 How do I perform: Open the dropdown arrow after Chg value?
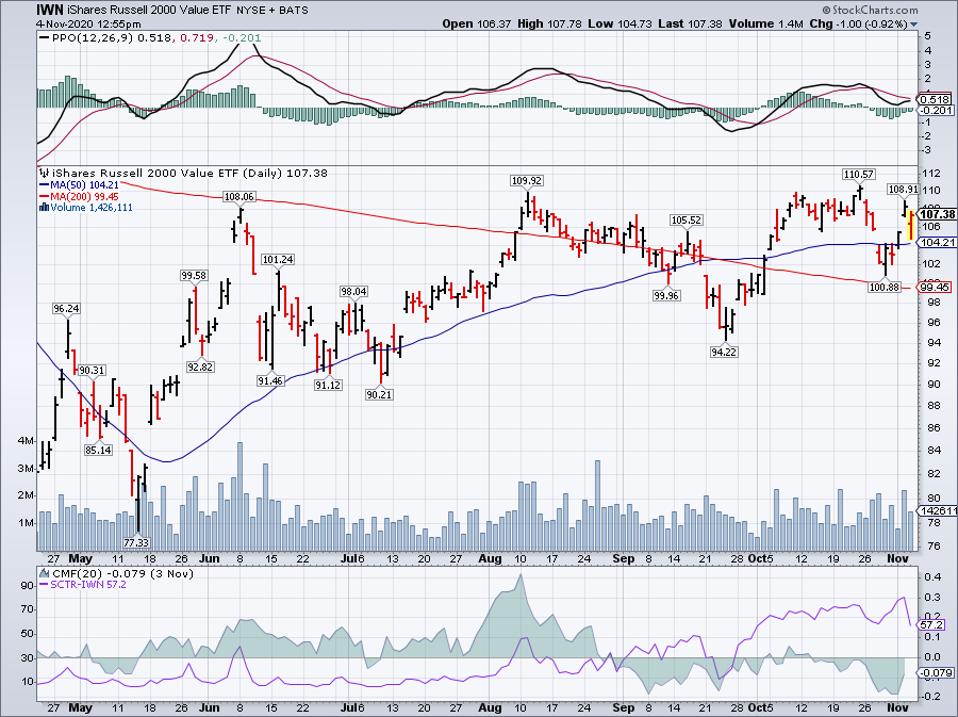[x=915, y=23]
